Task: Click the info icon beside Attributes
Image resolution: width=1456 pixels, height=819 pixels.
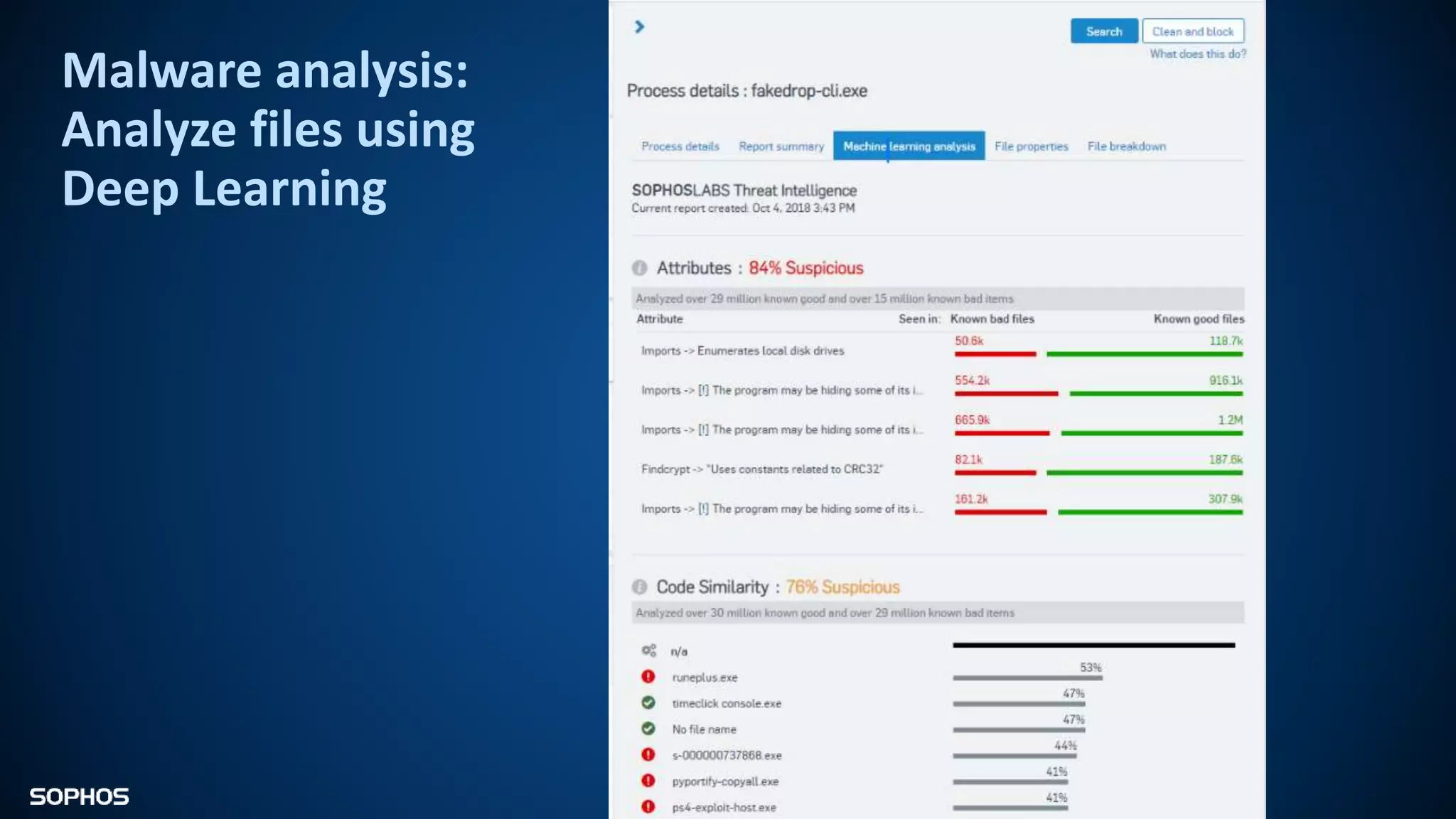Action: pyautogui.click(x=640, y=268)
